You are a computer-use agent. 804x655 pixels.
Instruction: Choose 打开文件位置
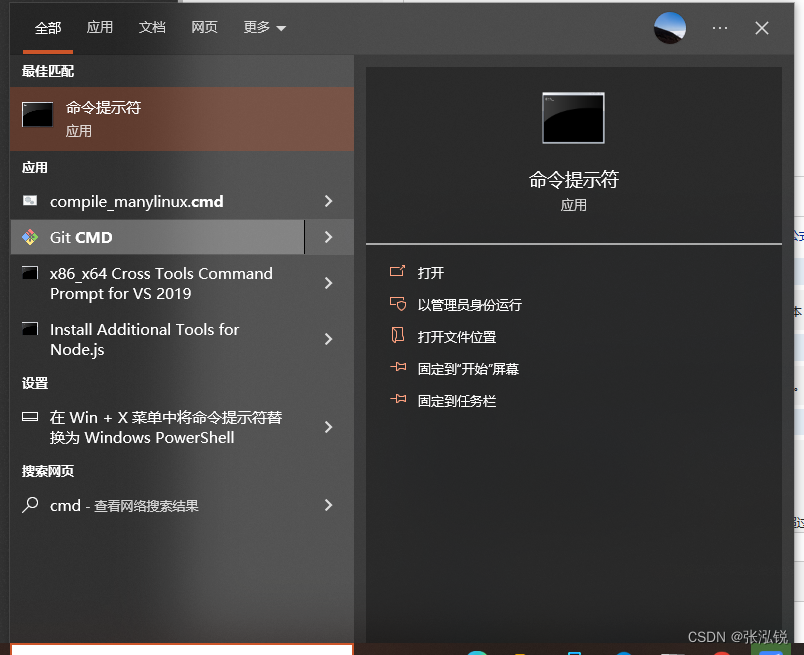click(x=457, y=336)
